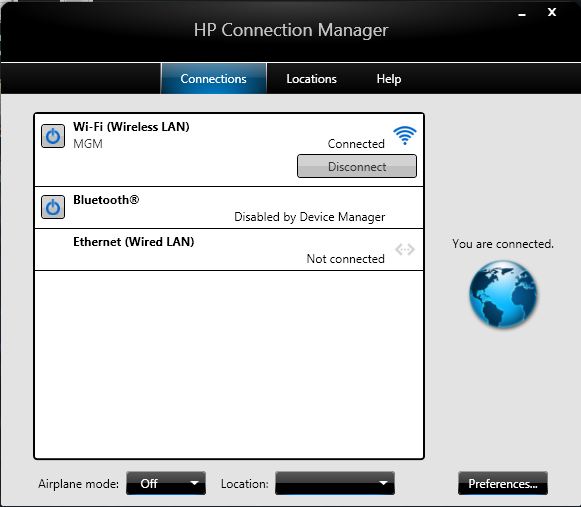Select the Wi-Fi (Wireless LAN) title

(x=131, y=127)
